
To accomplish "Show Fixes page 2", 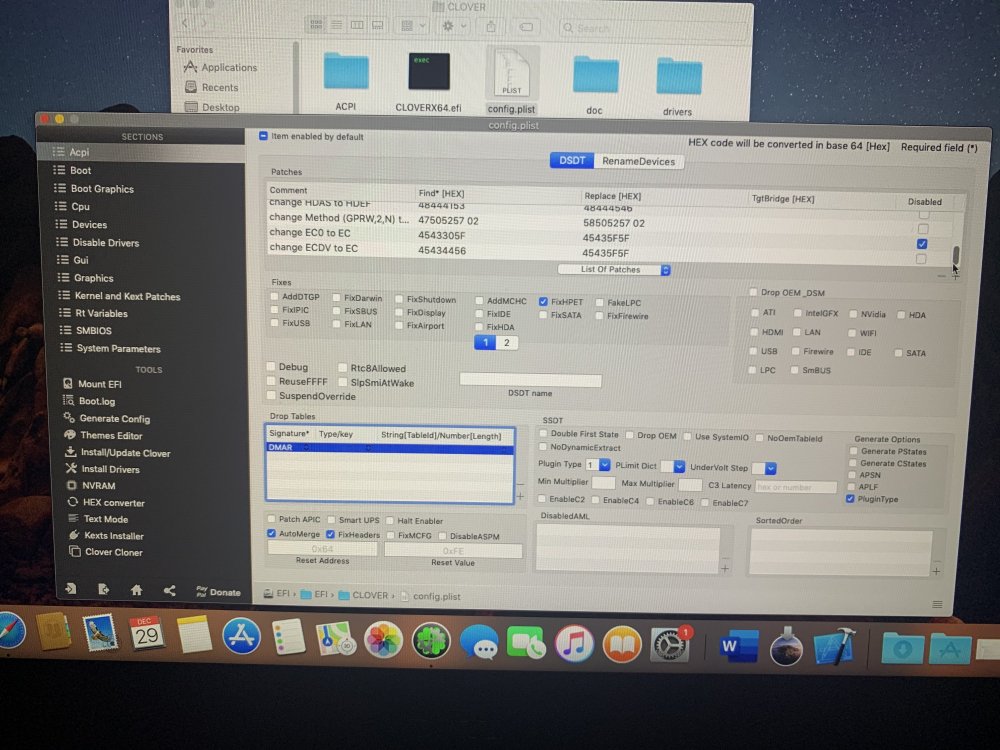I will [507, 343].
